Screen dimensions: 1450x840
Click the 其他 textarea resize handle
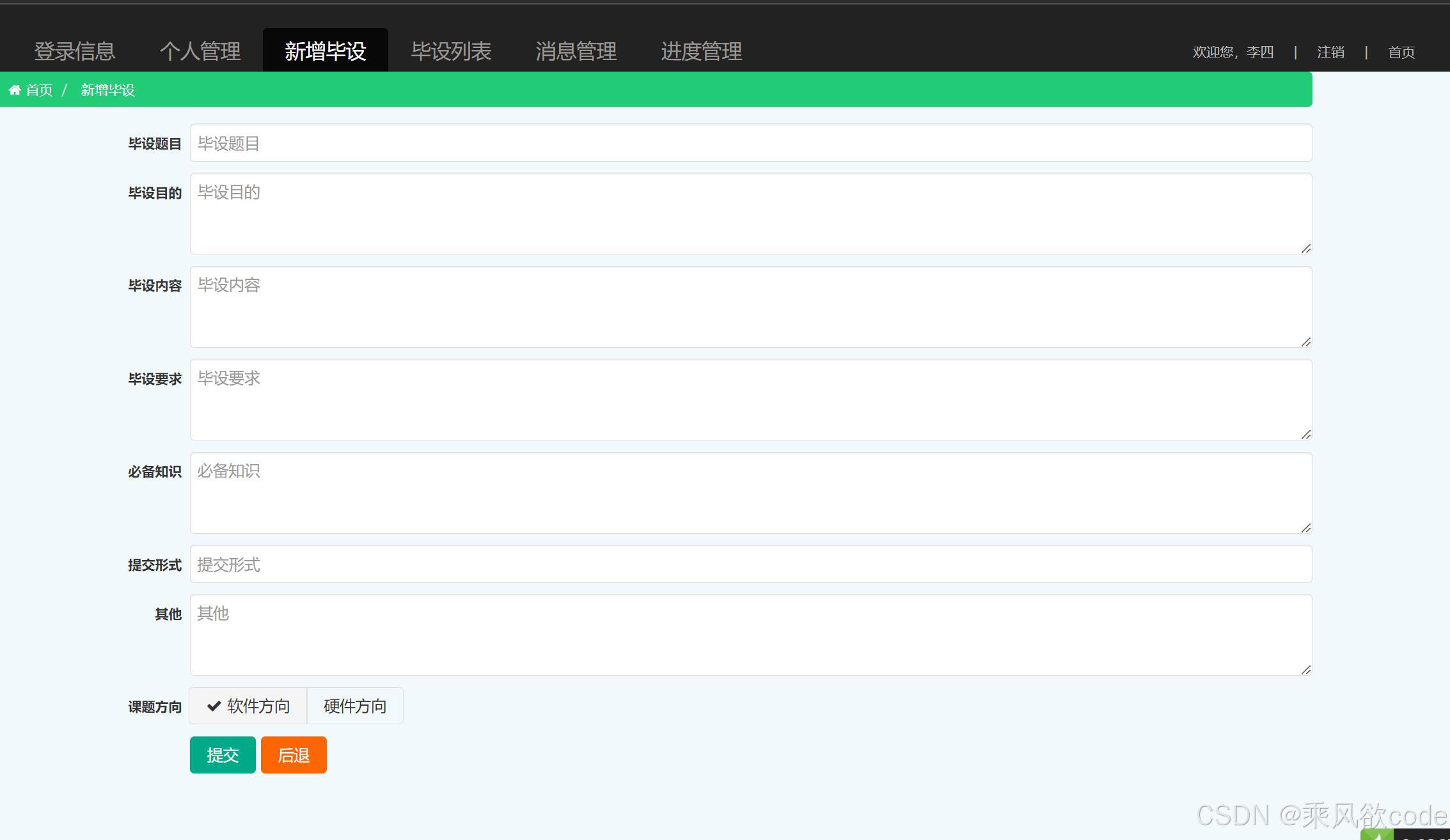(1305, 670)
